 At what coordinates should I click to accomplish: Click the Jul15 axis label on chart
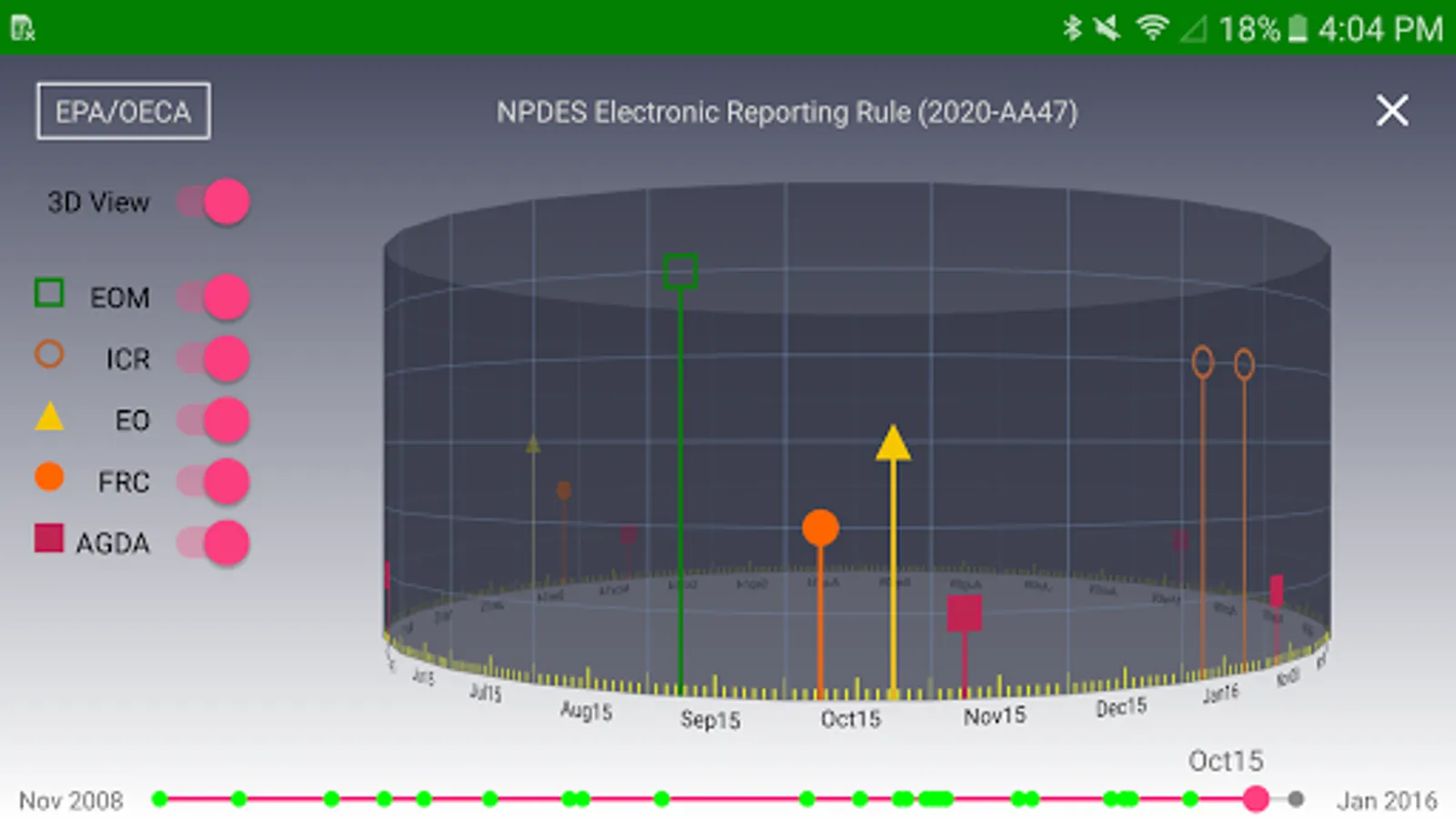click(x=485, y=692)
